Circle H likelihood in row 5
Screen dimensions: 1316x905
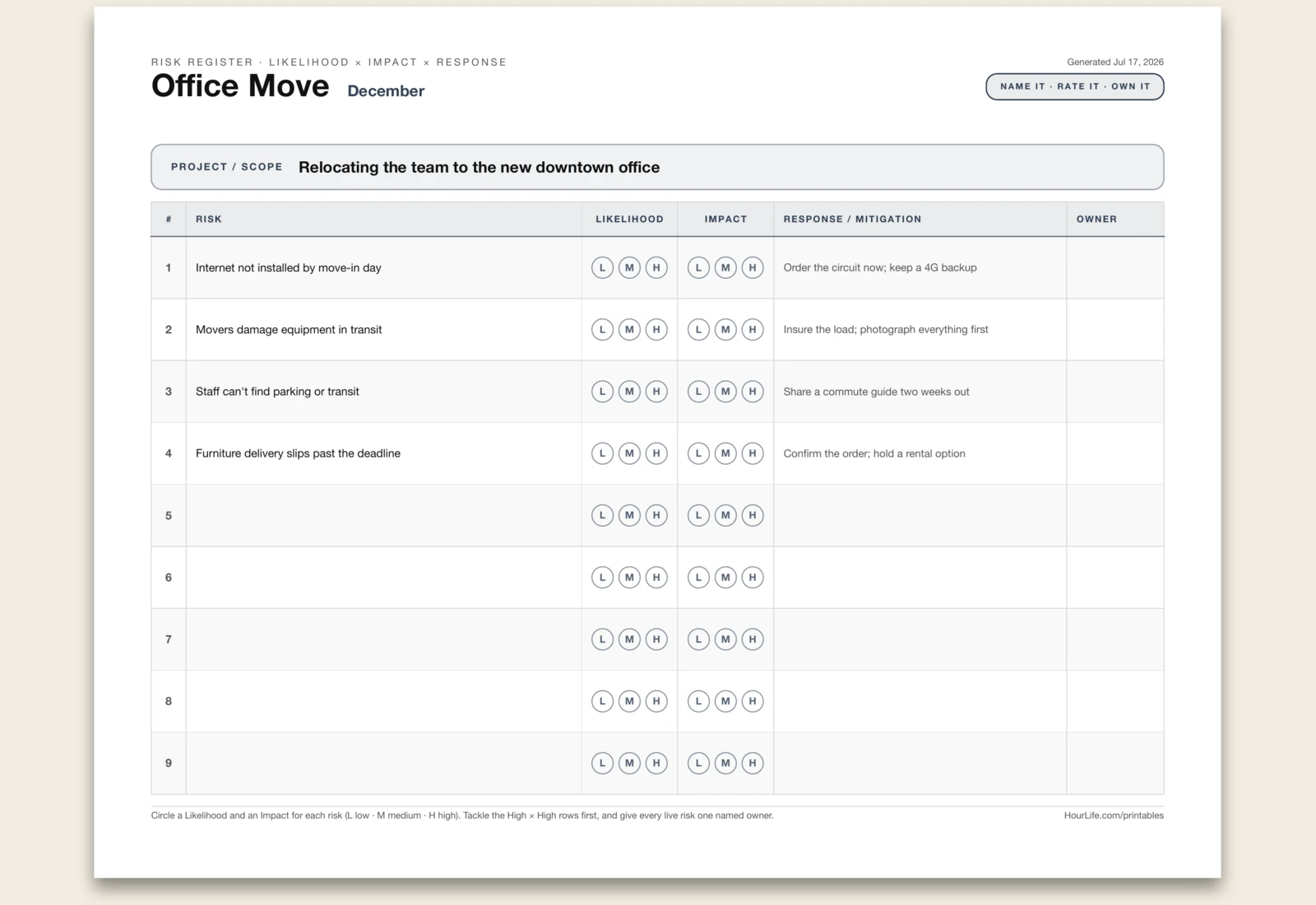tap(656, 515)
